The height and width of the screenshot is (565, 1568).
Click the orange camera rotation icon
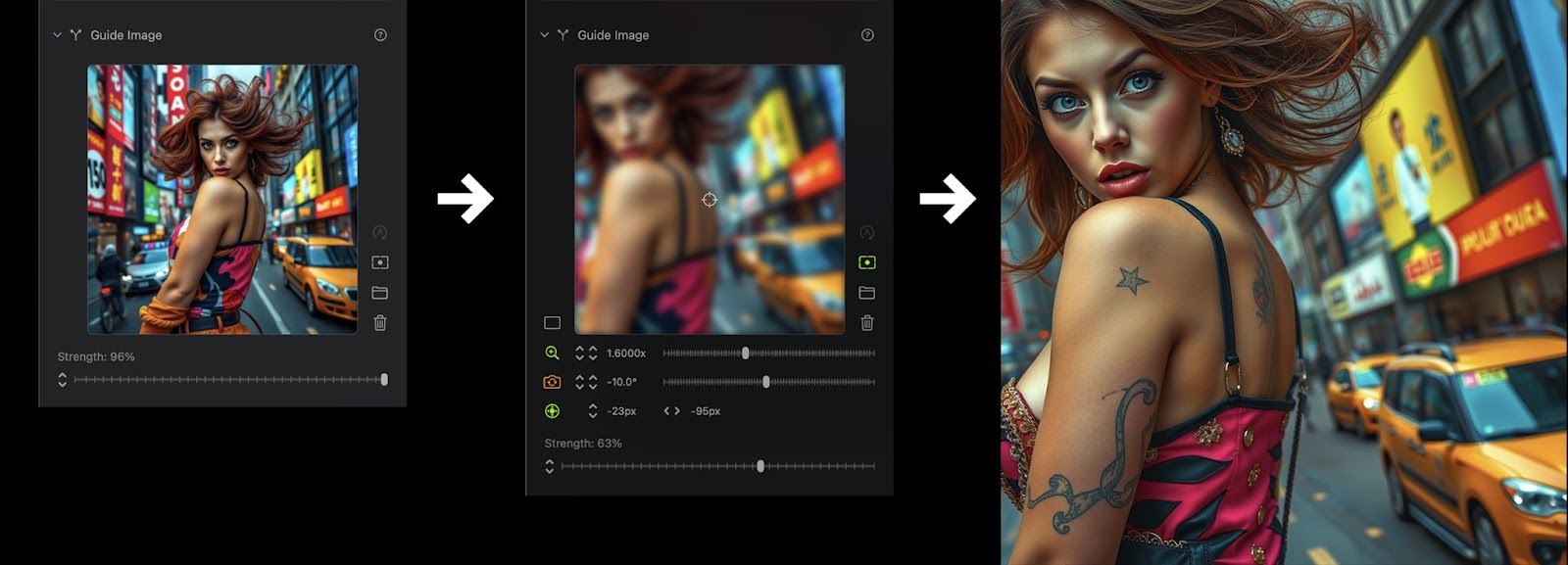(552, 382)
